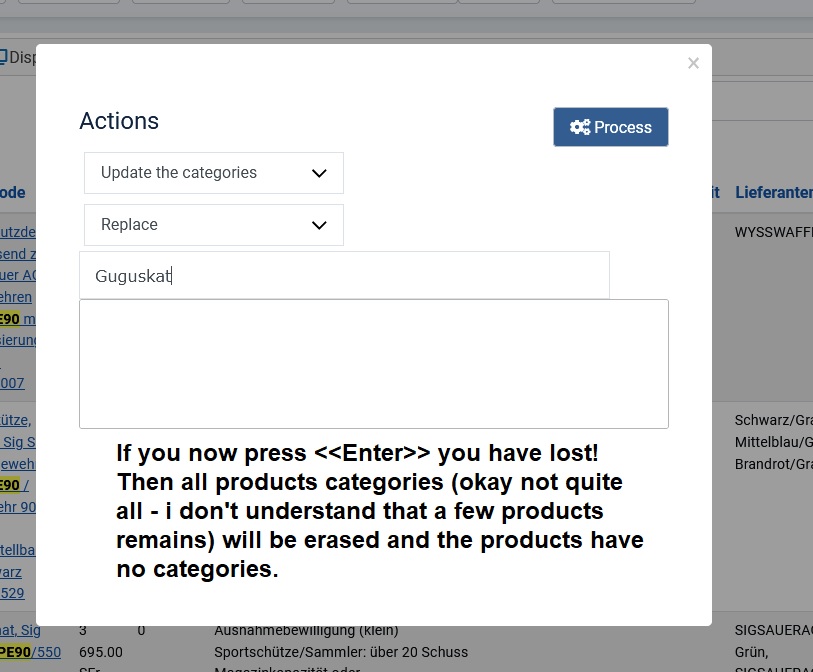This screenshot has width=813, height=672.
Task: Click the chevron of the Replace dropdown
Action: point(319,225)
